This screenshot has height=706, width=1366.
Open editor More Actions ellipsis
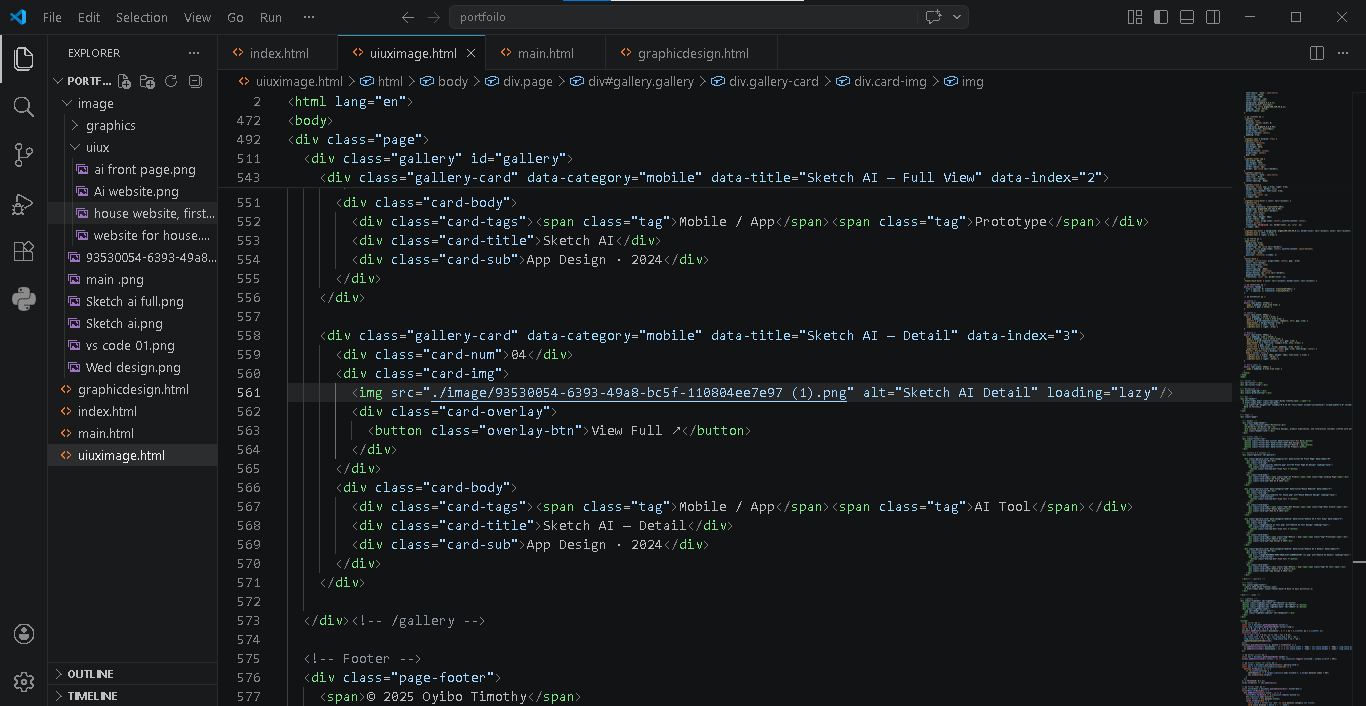[x=1343, y=53]
